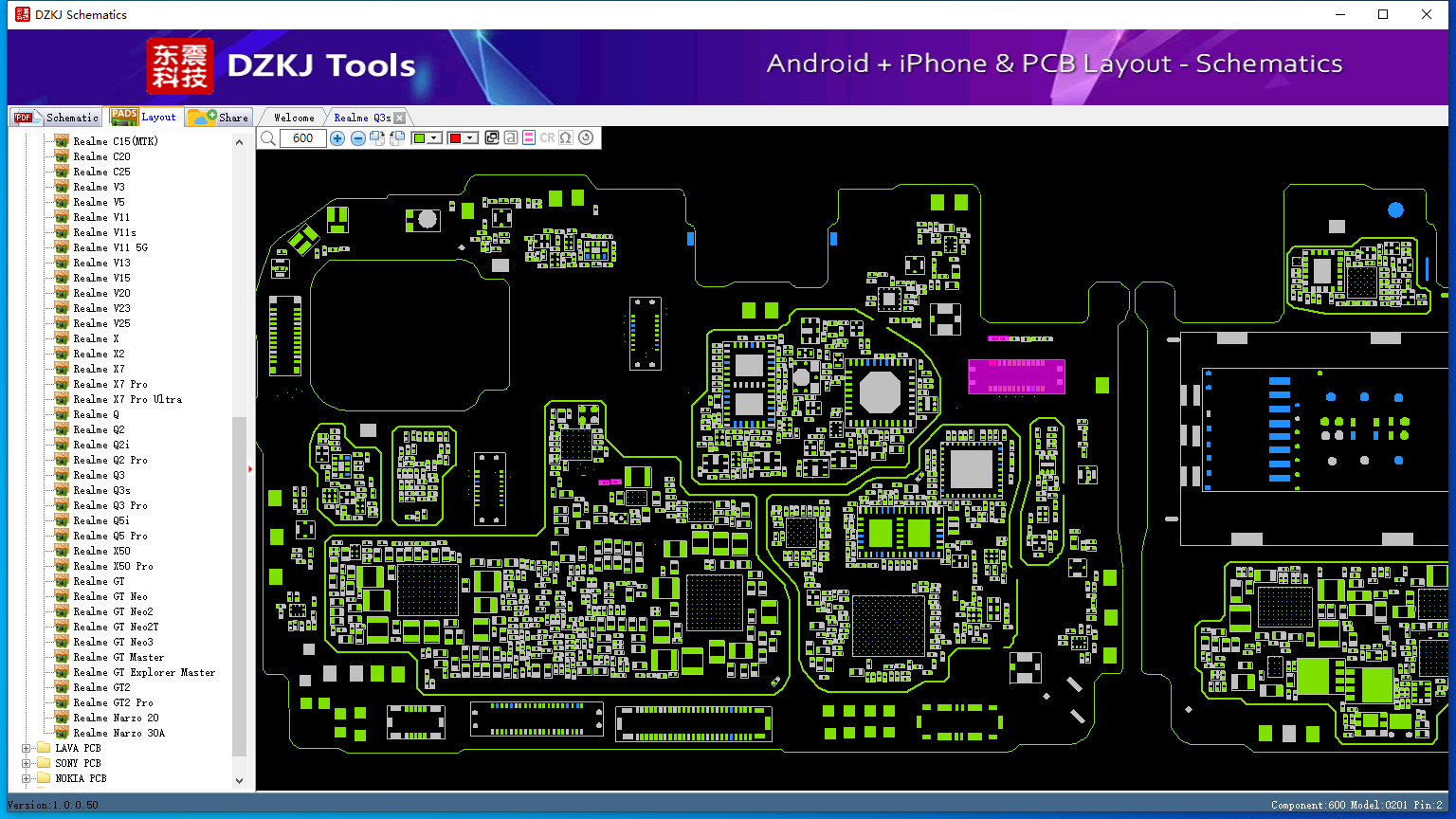Image resolution: width=1456 pixels, height=819 pixels.
Task: Toggle the text label 'a' display icon
Action: click(x=511, y=138)
